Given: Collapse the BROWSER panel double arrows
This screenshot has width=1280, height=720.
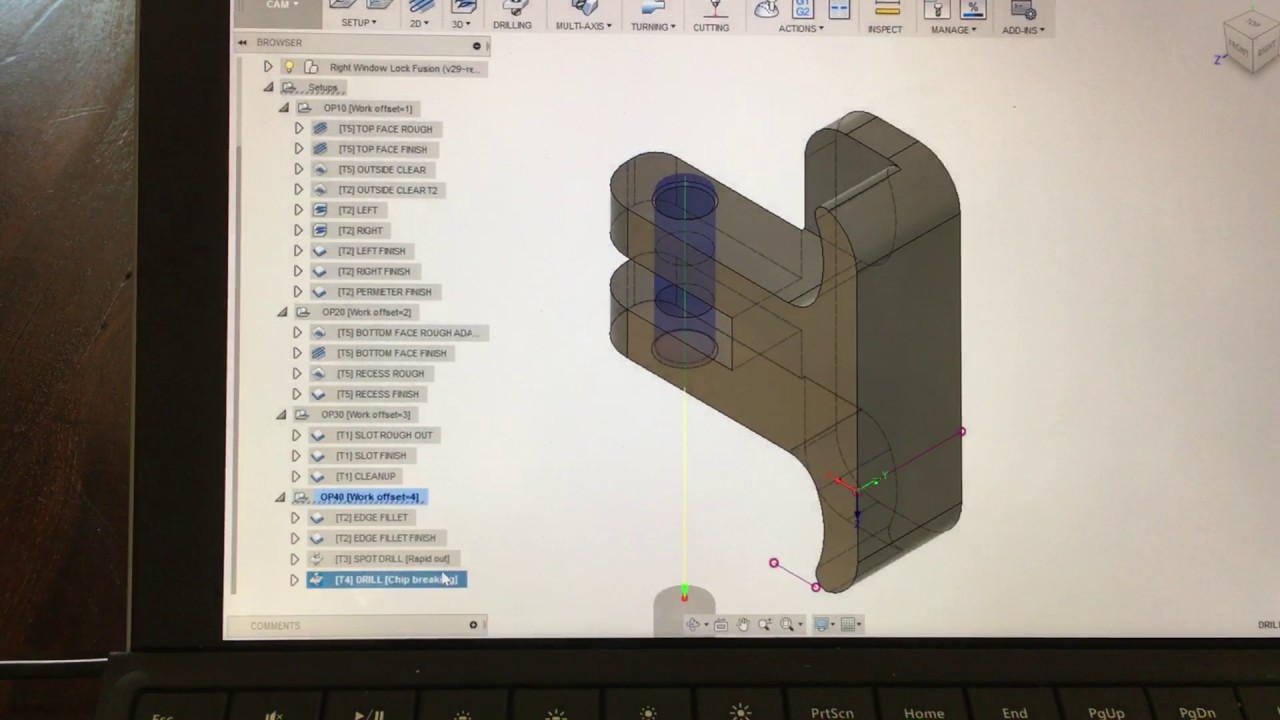Looking at the screenshot, I should pyautogui.click(x=242, y=43).
